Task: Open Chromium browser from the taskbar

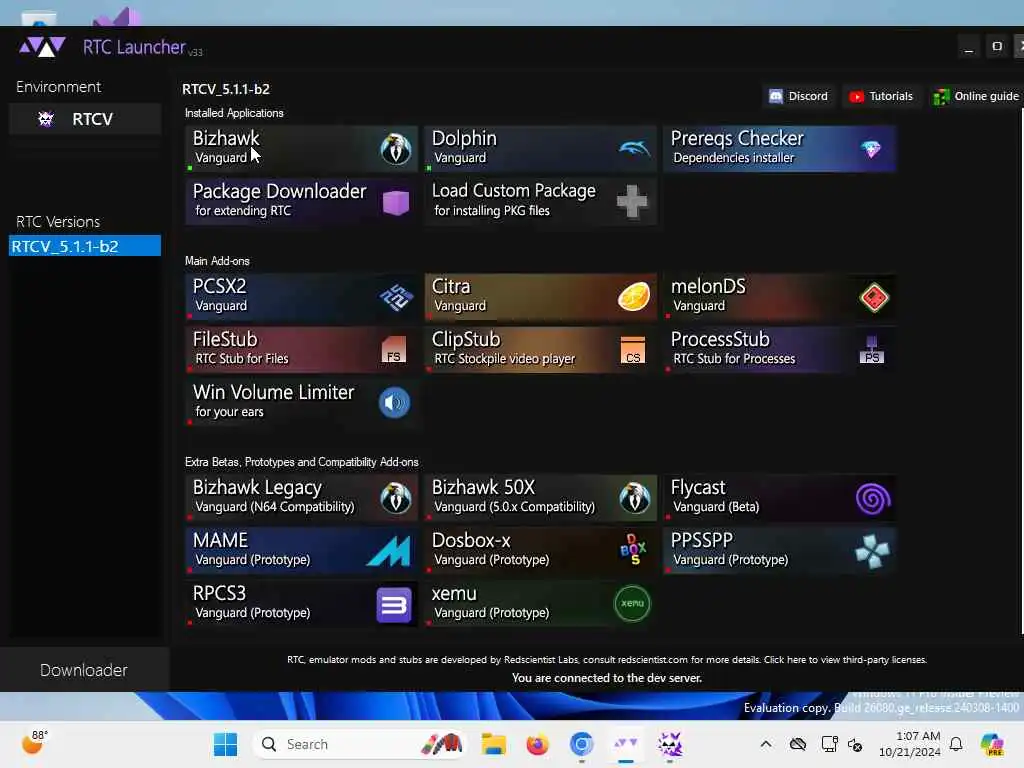Action: [x=581, y=744]
